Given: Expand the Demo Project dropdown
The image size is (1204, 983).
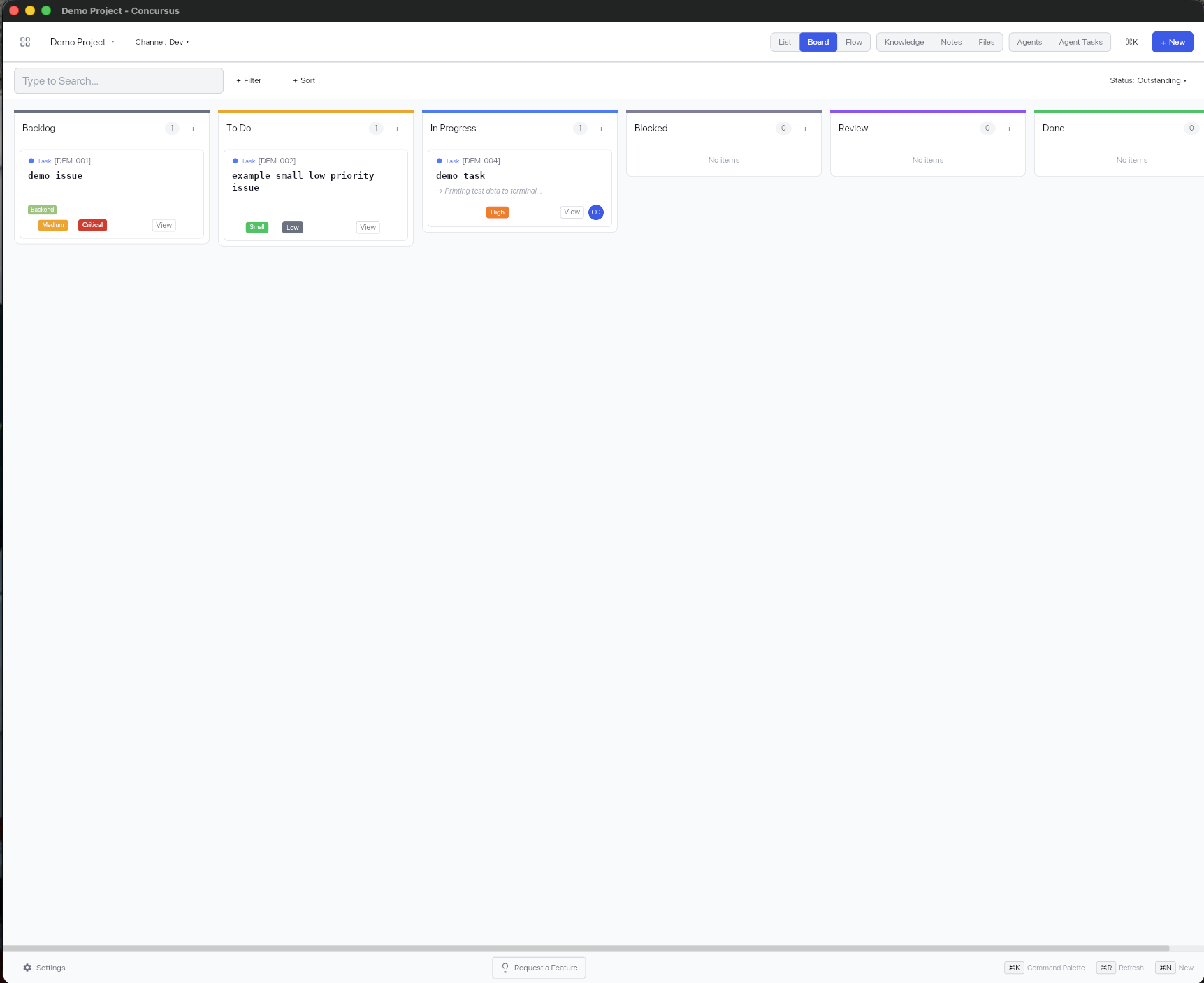Looking at the screenshot, I should (x=82, y=42).
